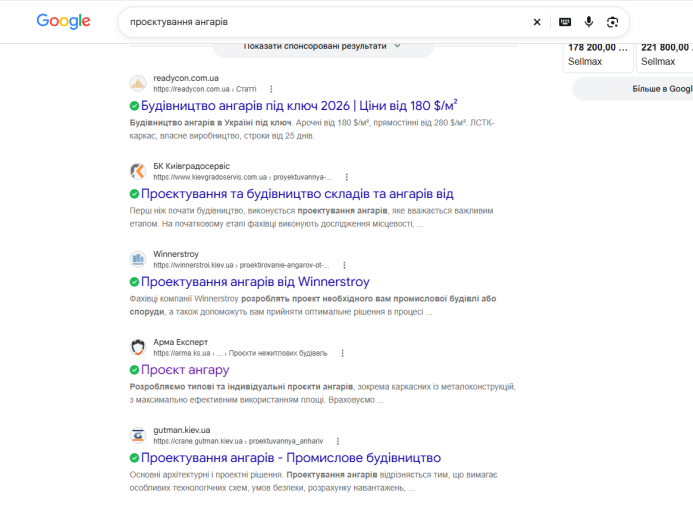Open the Google logo homepage link
Screen dimensions: 693x512
click(x=63, y=21)
